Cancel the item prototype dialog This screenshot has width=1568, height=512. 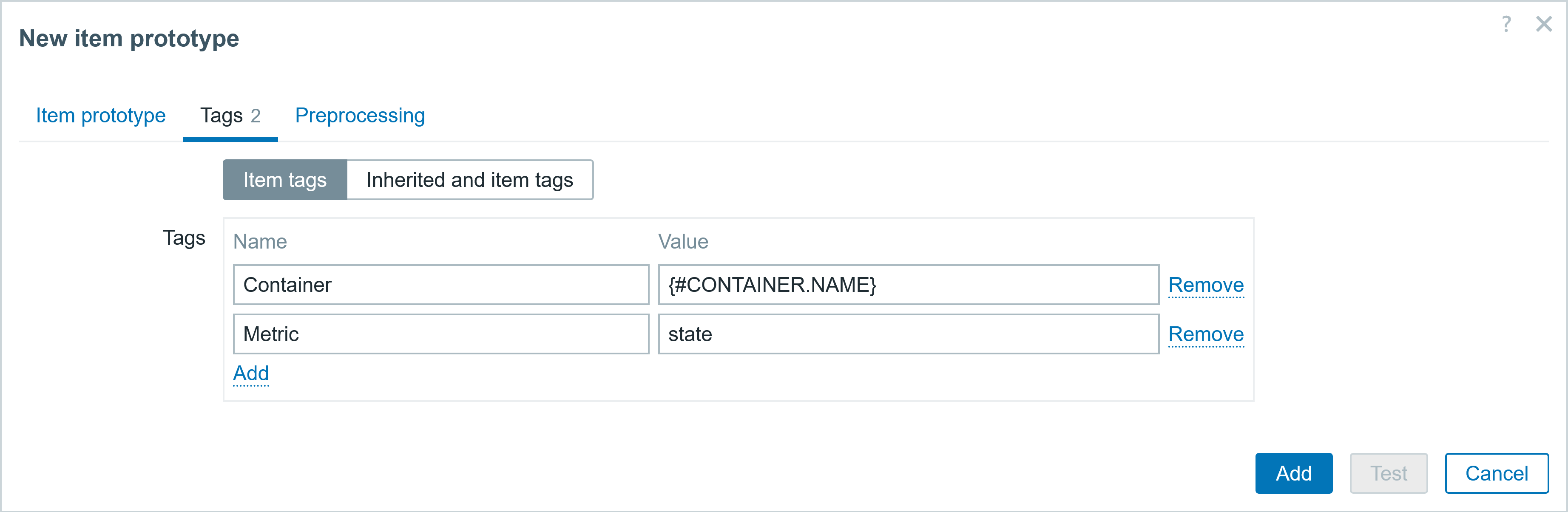tap(1496, 473)
